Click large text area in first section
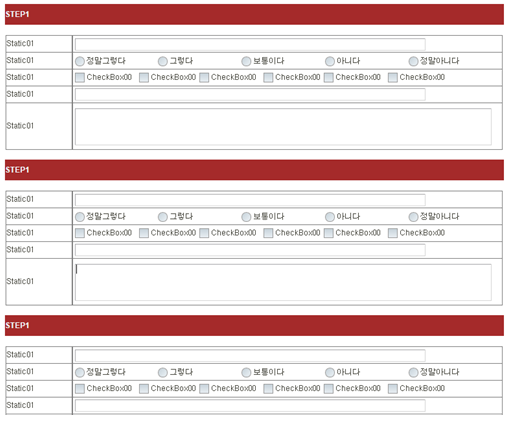 283,127
